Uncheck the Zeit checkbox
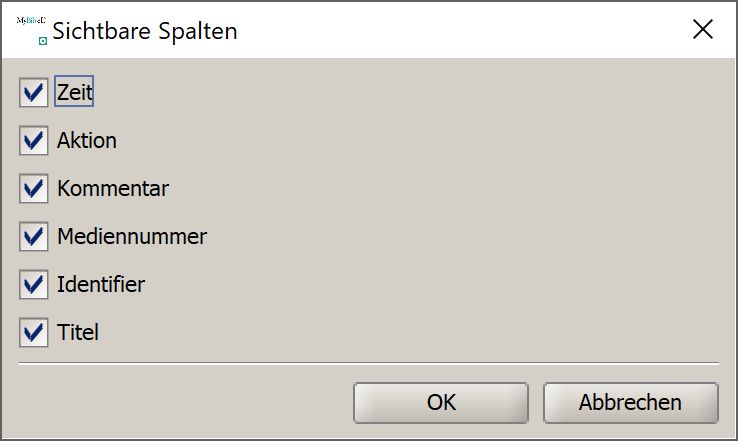The width and height of the screenshot is (738, 441). pyautogui.click(x=33, y=92)
